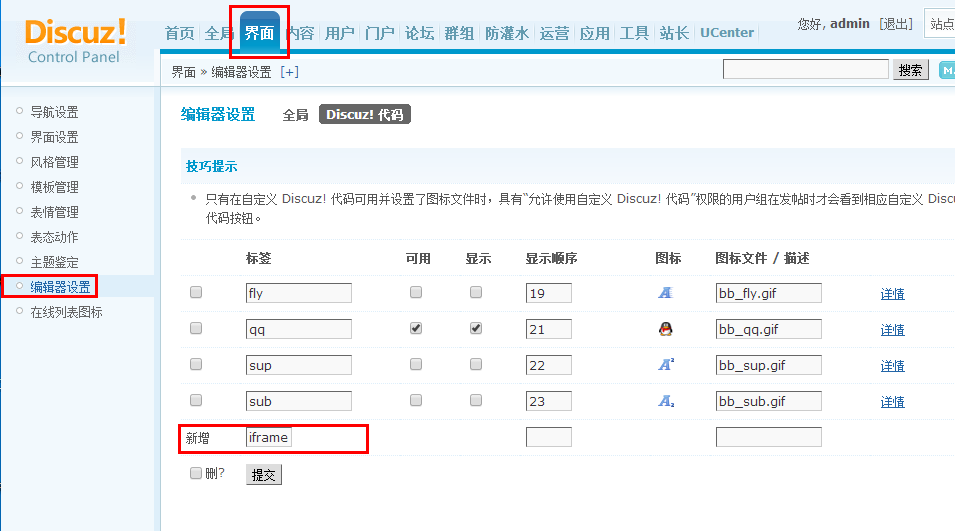The width and height of the screenshot is (955, 531).
Task: Open the 论坛 top menu
Action: tap(420, 33)
